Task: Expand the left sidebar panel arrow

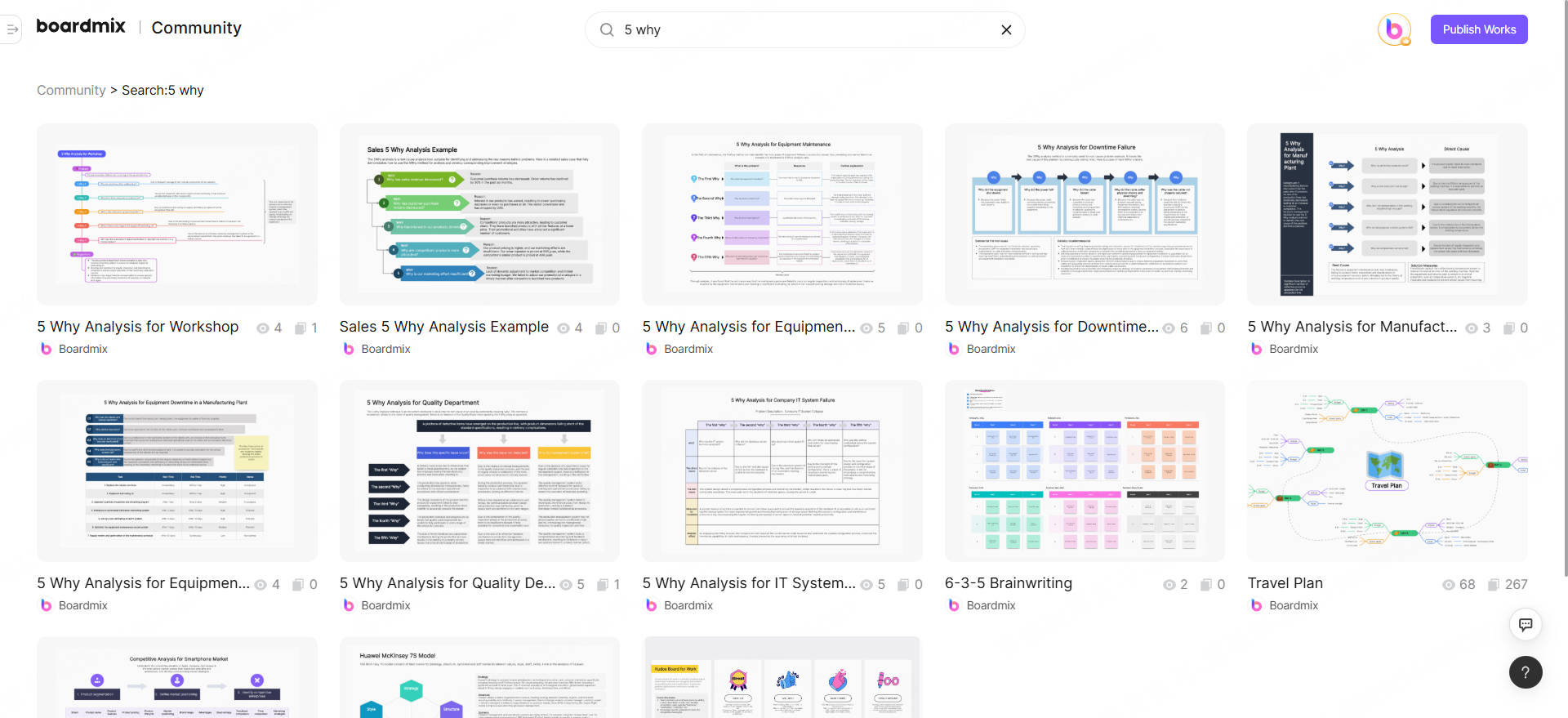Action: [x=11, y=29]
